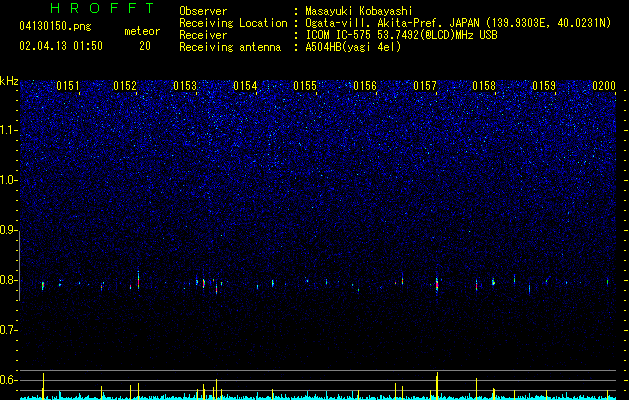Screen dimensions: 629x400
Task: Click the 0155 time marker label
Action: click(305, 86)
